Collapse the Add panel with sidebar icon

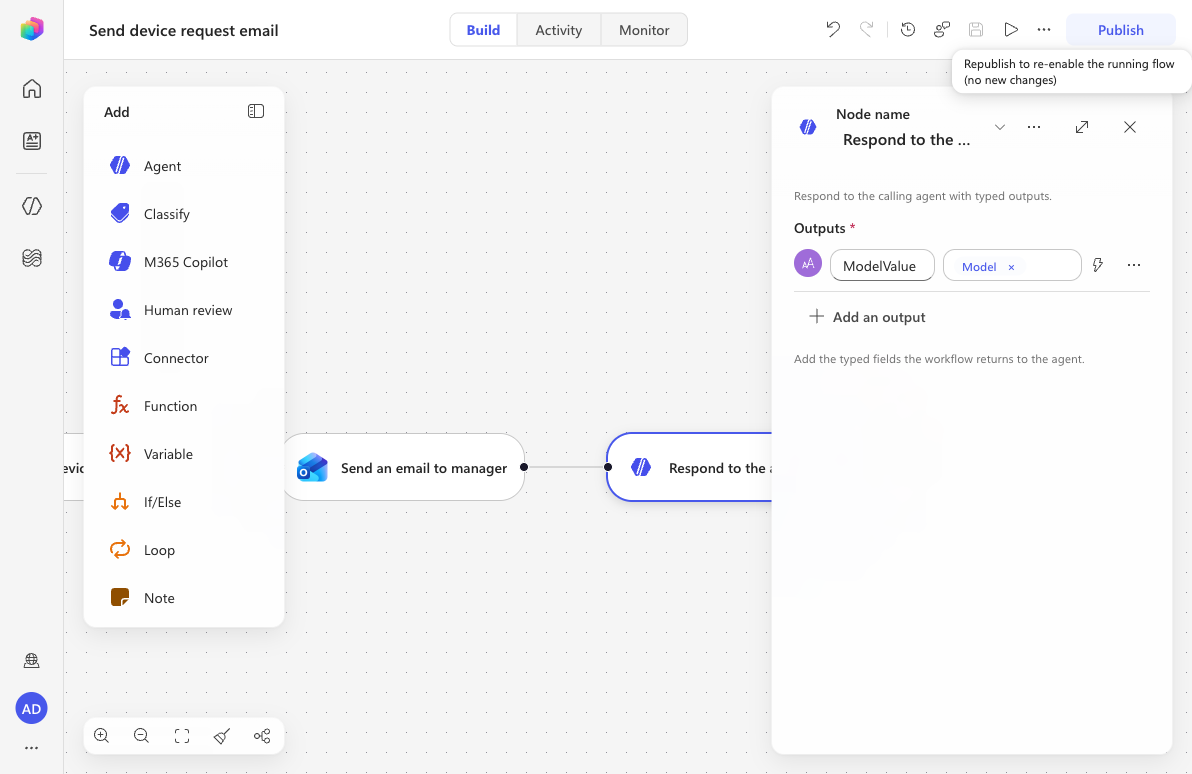click(255, 111)
